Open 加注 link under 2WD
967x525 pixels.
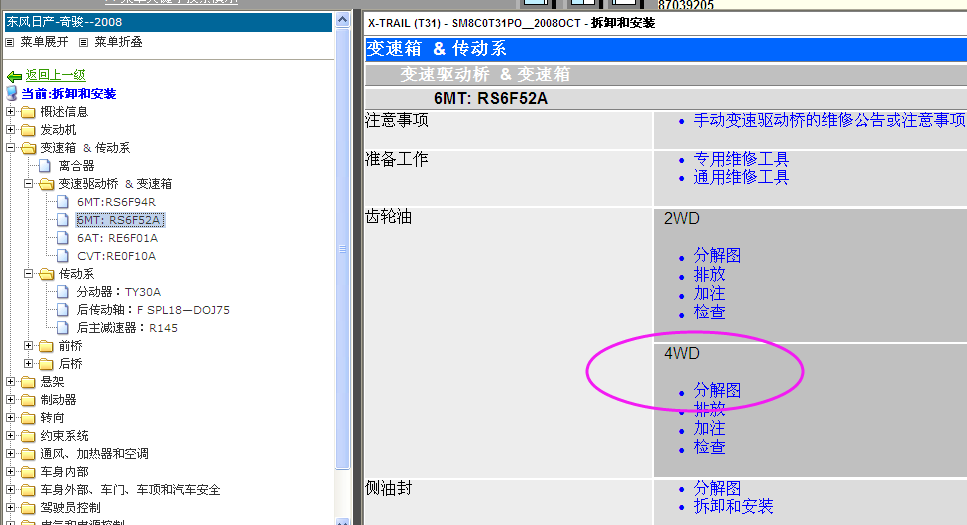[x=709, y=293]
